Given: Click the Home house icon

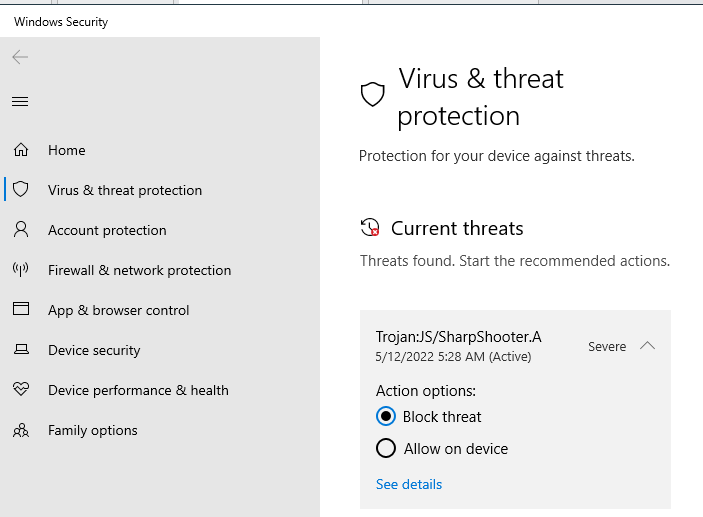Looking at the screenshot, I should pos(20,150).
